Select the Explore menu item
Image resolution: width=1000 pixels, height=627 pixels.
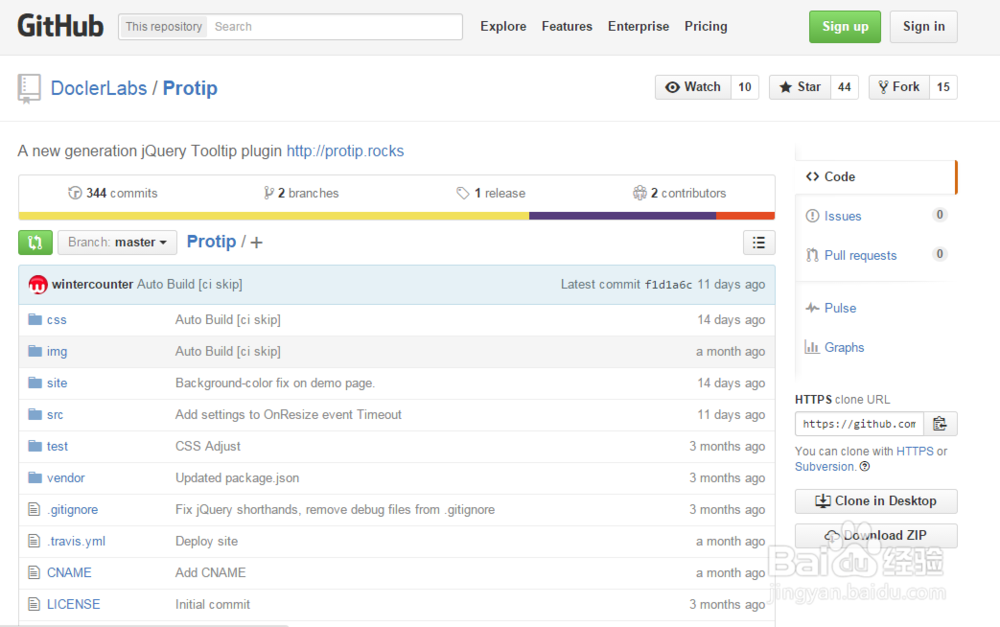(503, 26)
